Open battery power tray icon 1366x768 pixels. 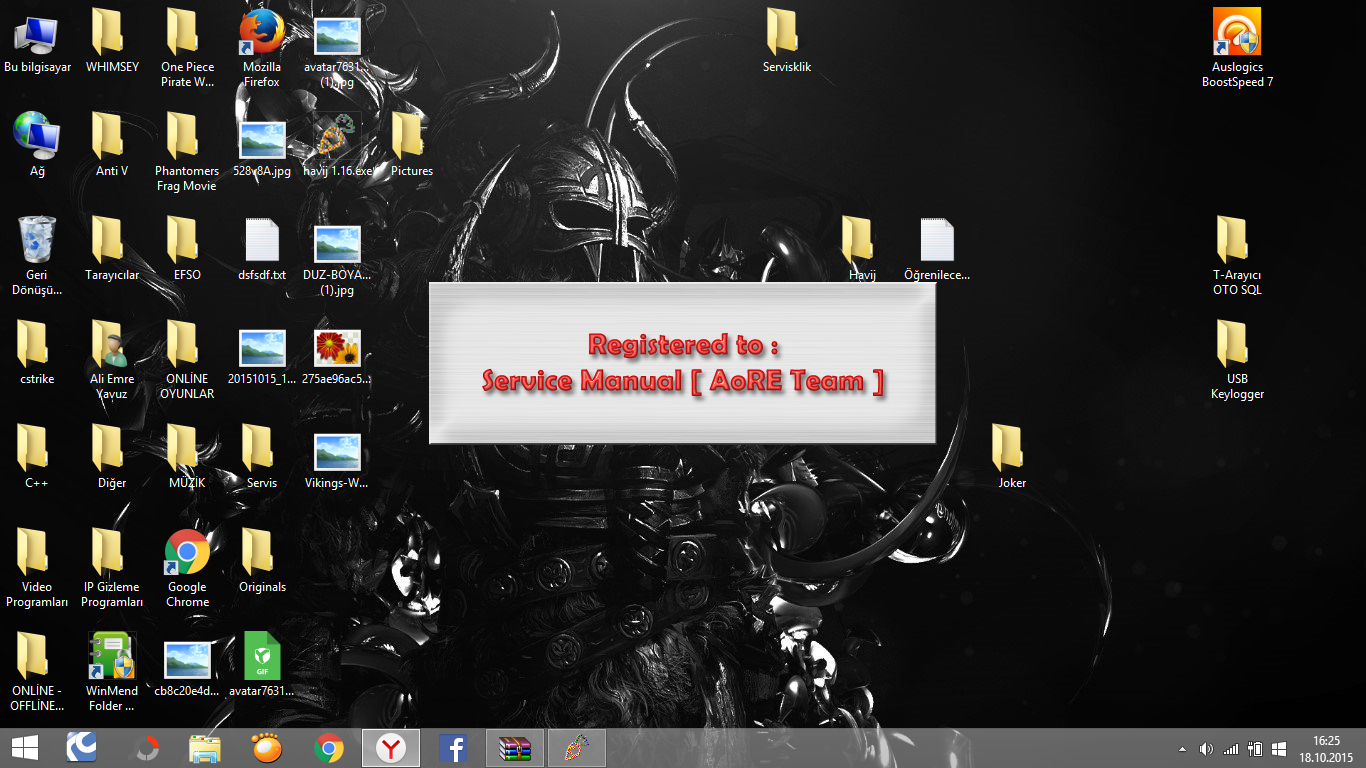pos(1255,748)
